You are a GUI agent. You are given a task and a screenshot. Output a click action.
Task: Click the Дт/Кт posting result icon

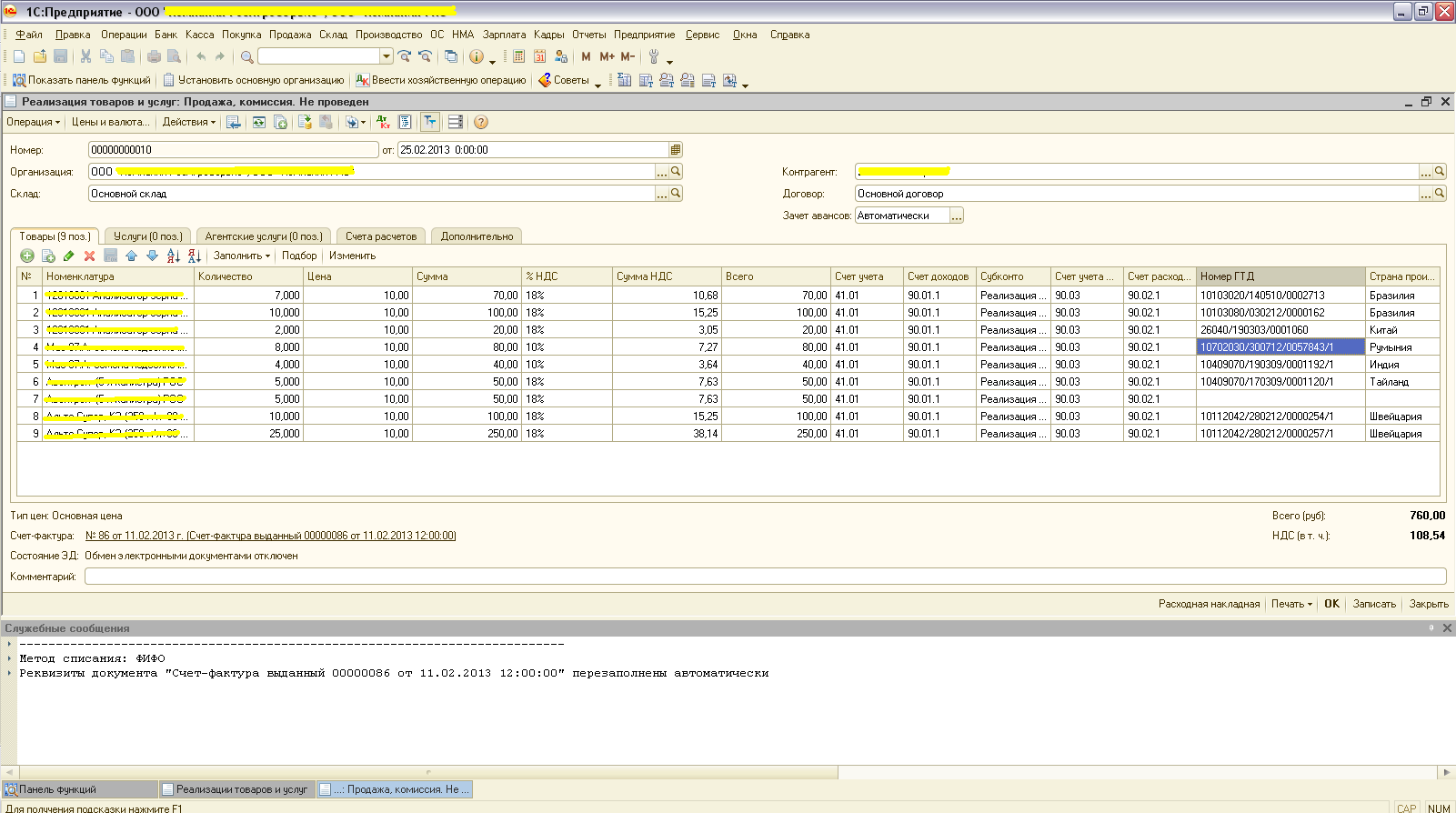(x=383, y=122)
